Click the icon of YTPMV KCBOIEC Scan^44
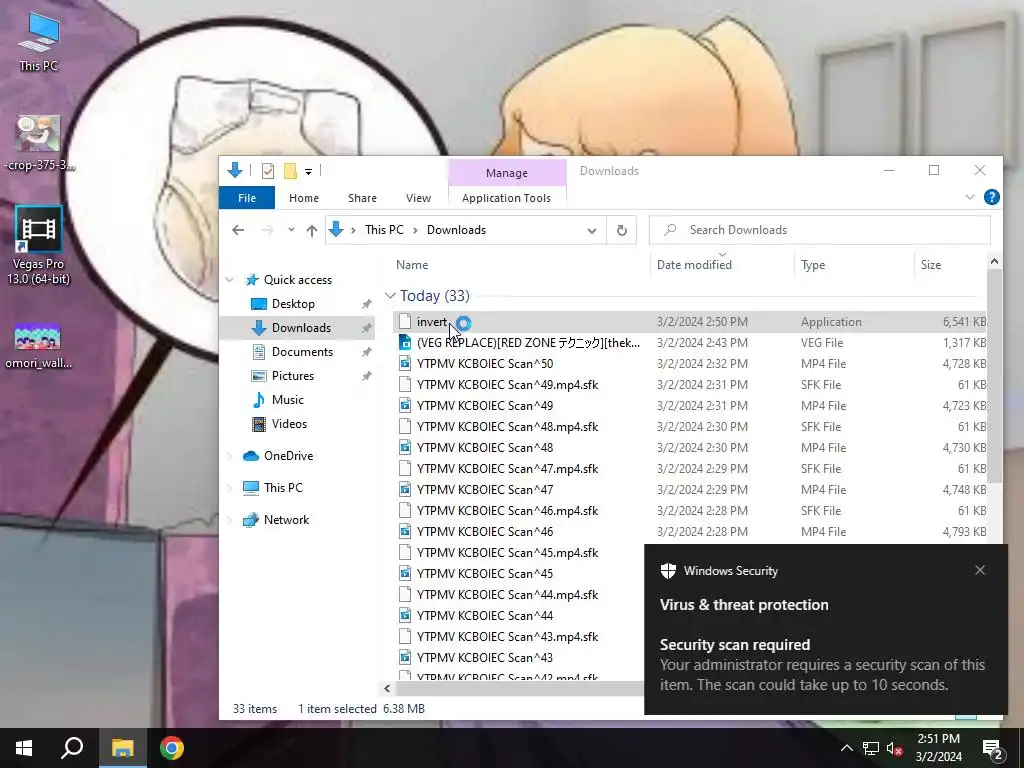The image size is (1024, 768). click(x=405, y=615)
